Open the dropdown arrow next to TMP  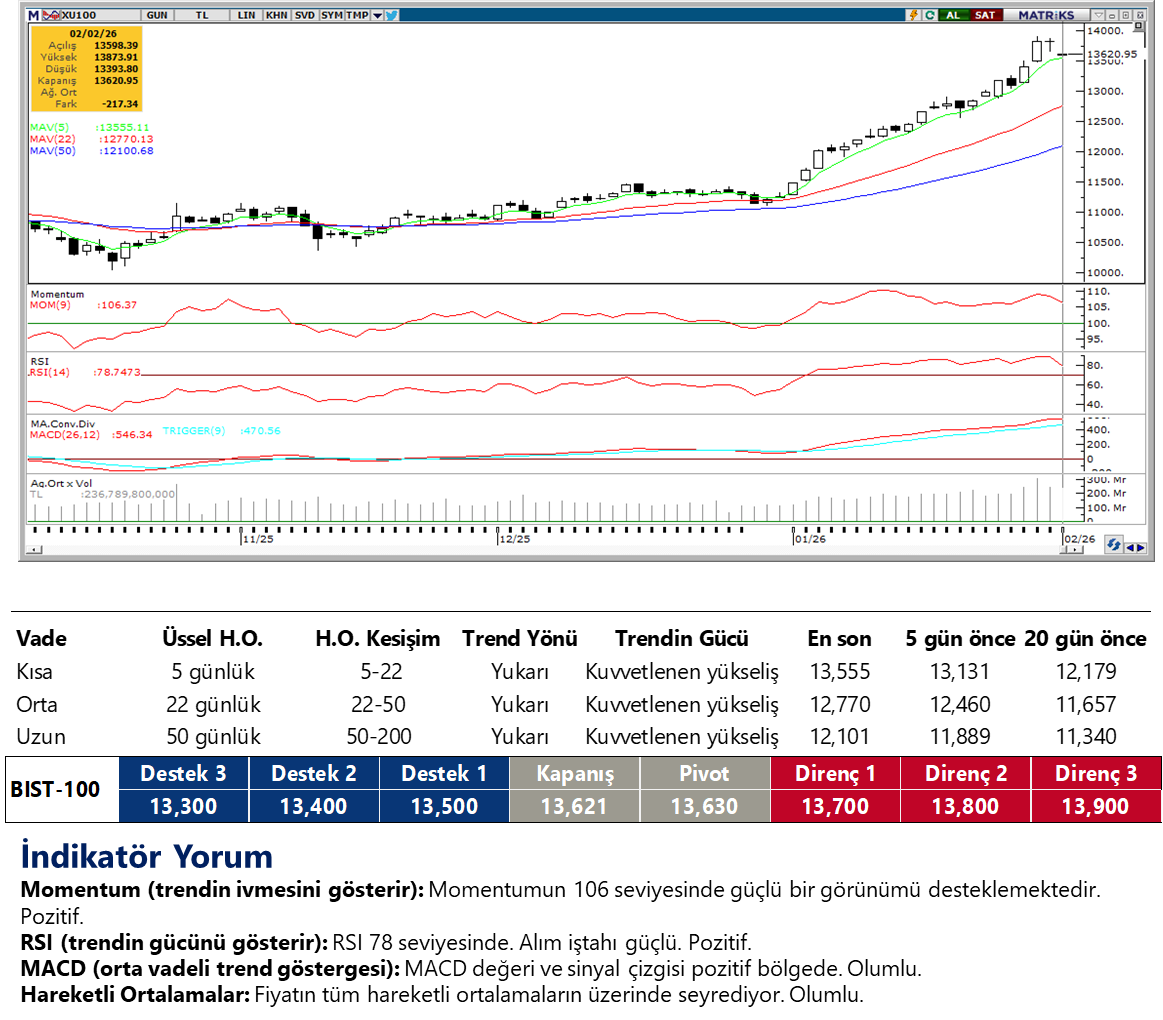(x=377, y=15)
